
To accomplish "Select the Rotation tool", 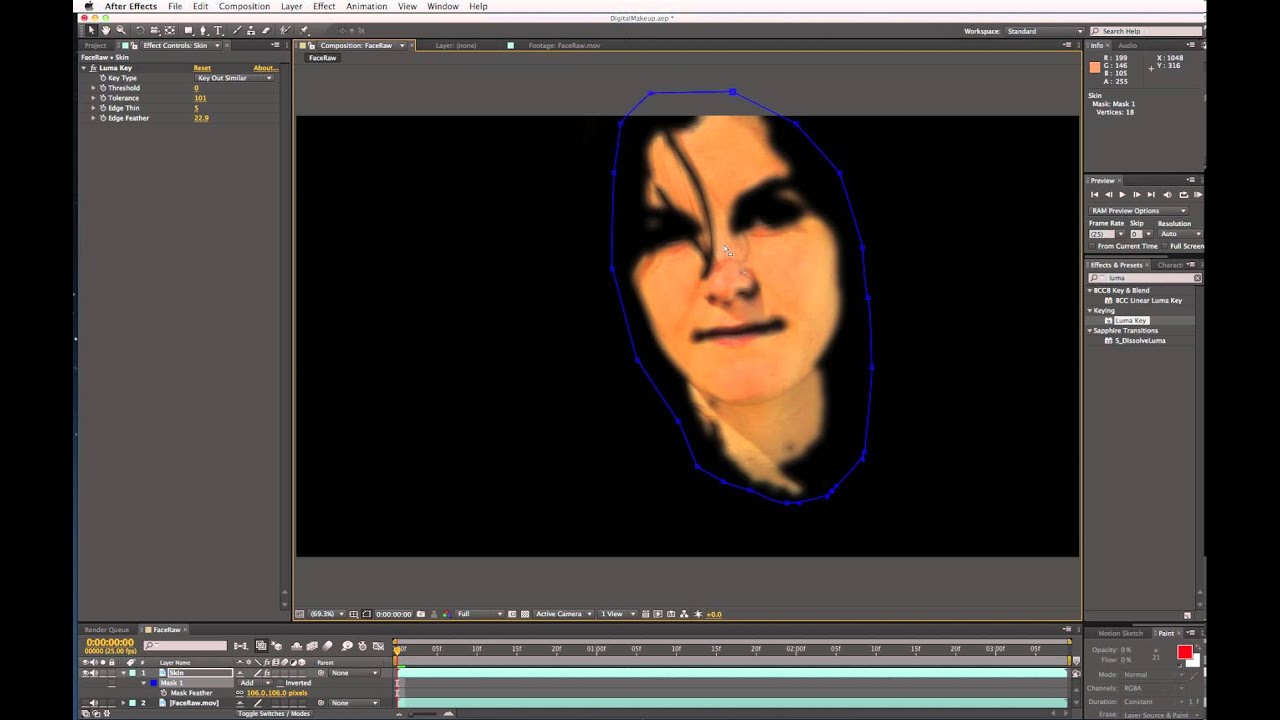I will pos(140,31).
